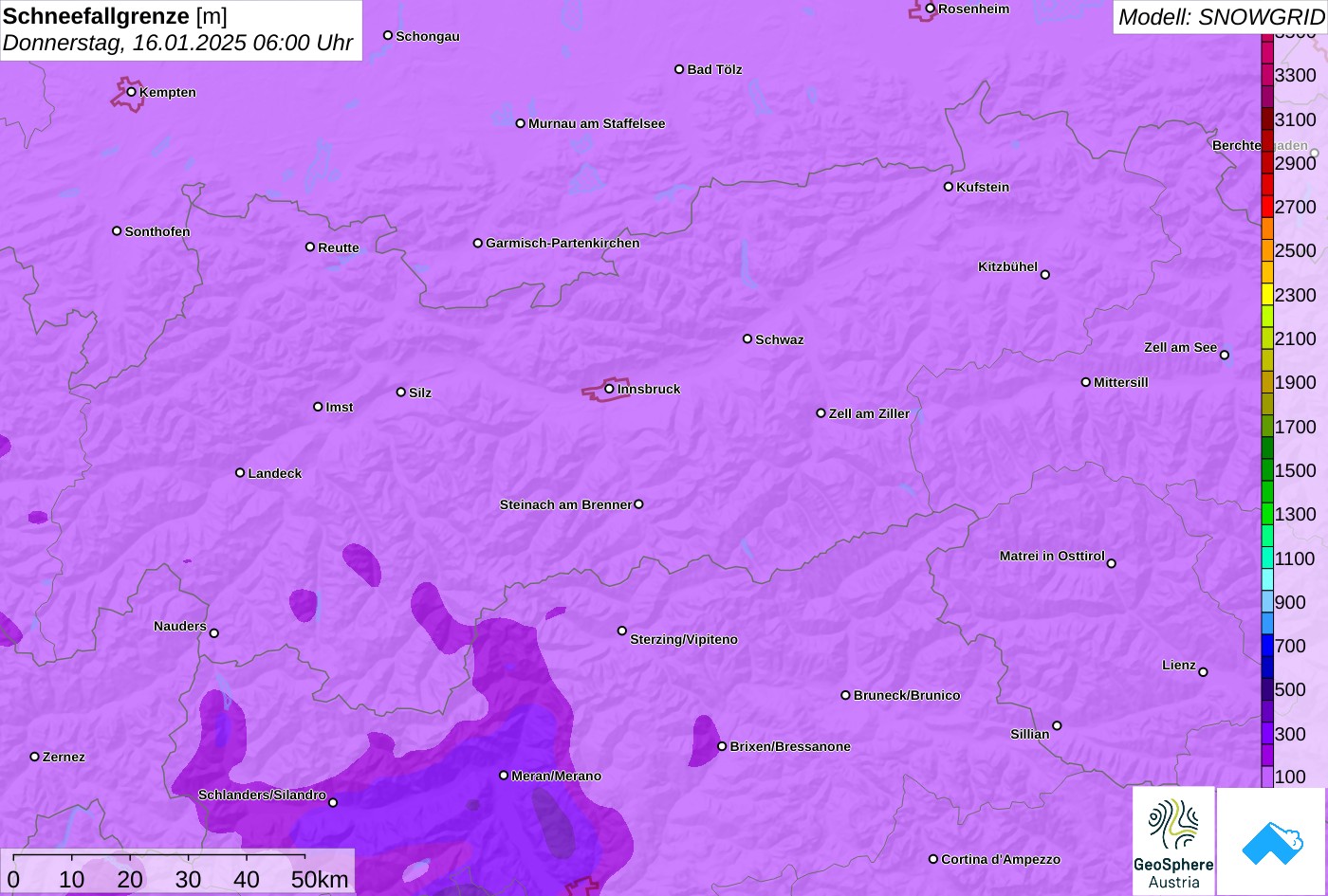Click the Schneefallgrenze [m] title
Screen dimensions: 1328x896
click(115, 16)
